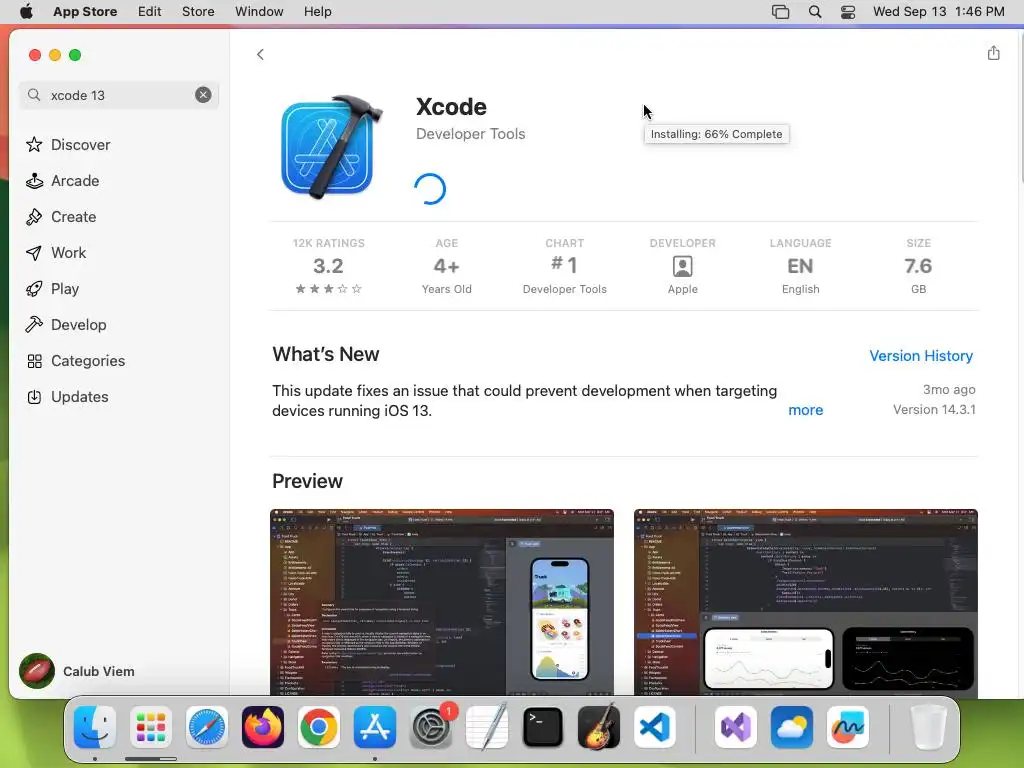Open Control Center in the menu bar
1024x768 pixels.
848,12
